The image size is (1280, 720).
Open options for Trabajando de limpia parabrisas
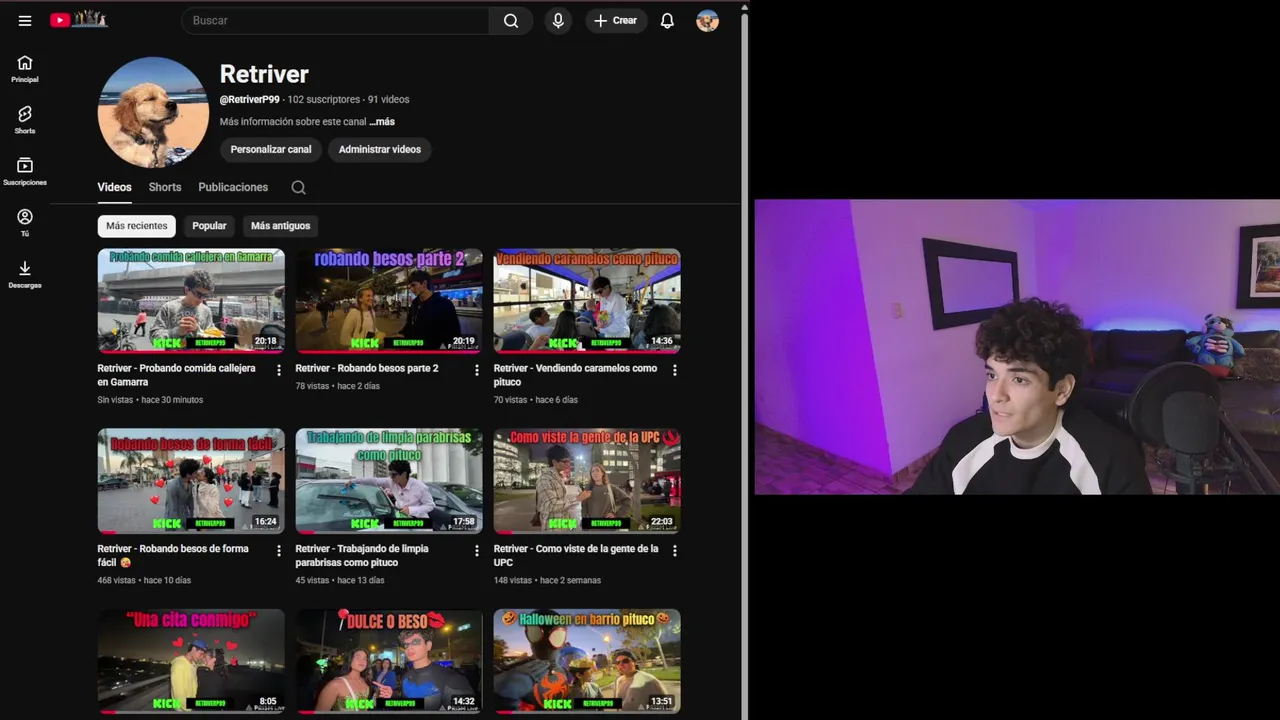pos(477,550)
